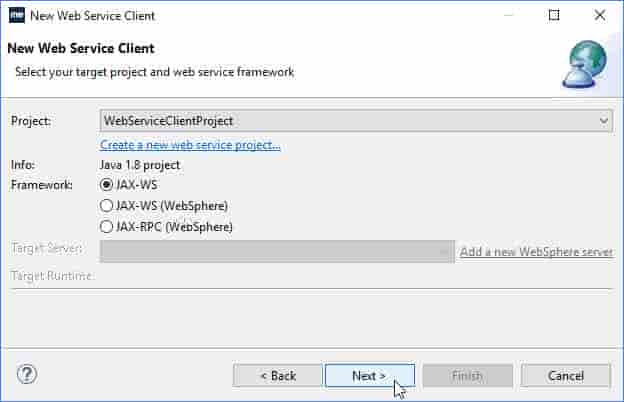
Task: Click the Cancel button
Action: (x=566, y=375)
